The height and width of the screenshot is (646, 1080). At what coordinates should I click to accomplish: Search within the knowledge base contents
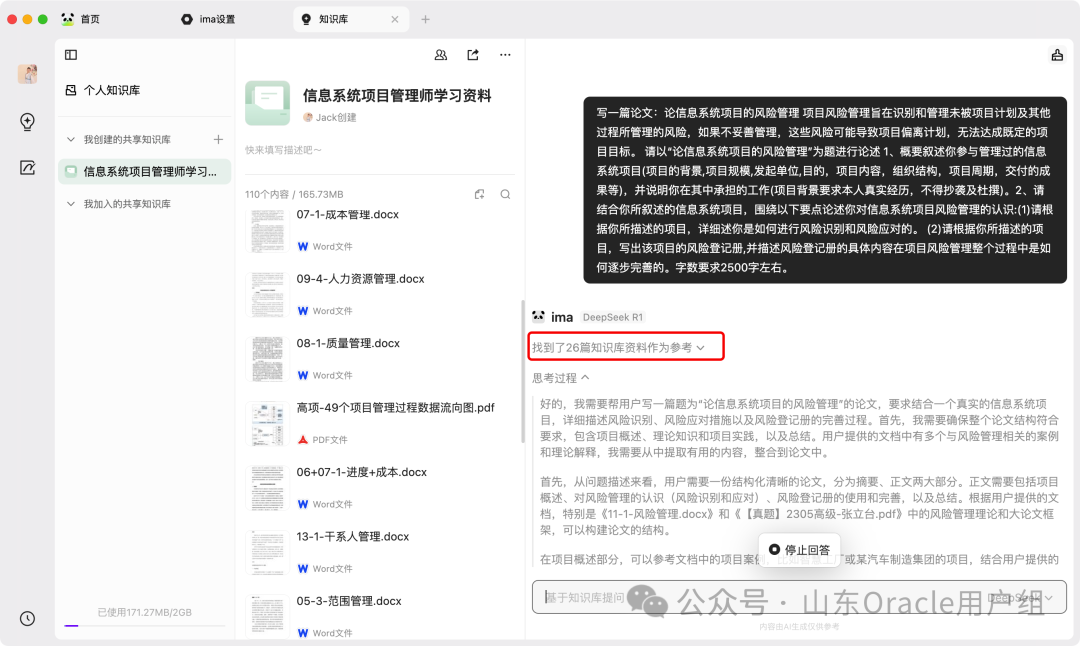click(506, 194)
